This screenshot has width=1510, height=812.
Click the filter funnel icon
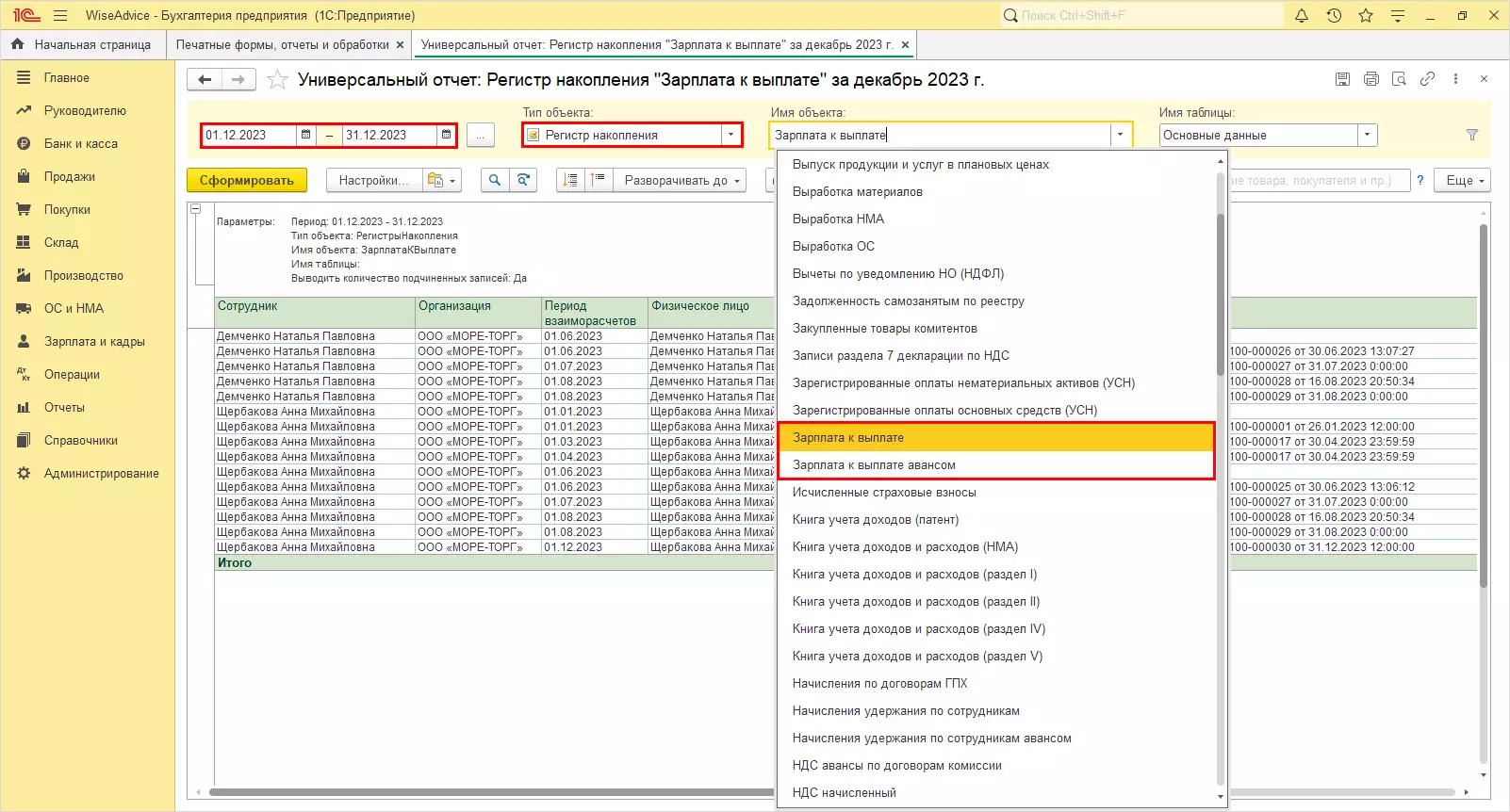pos(1471,136)
